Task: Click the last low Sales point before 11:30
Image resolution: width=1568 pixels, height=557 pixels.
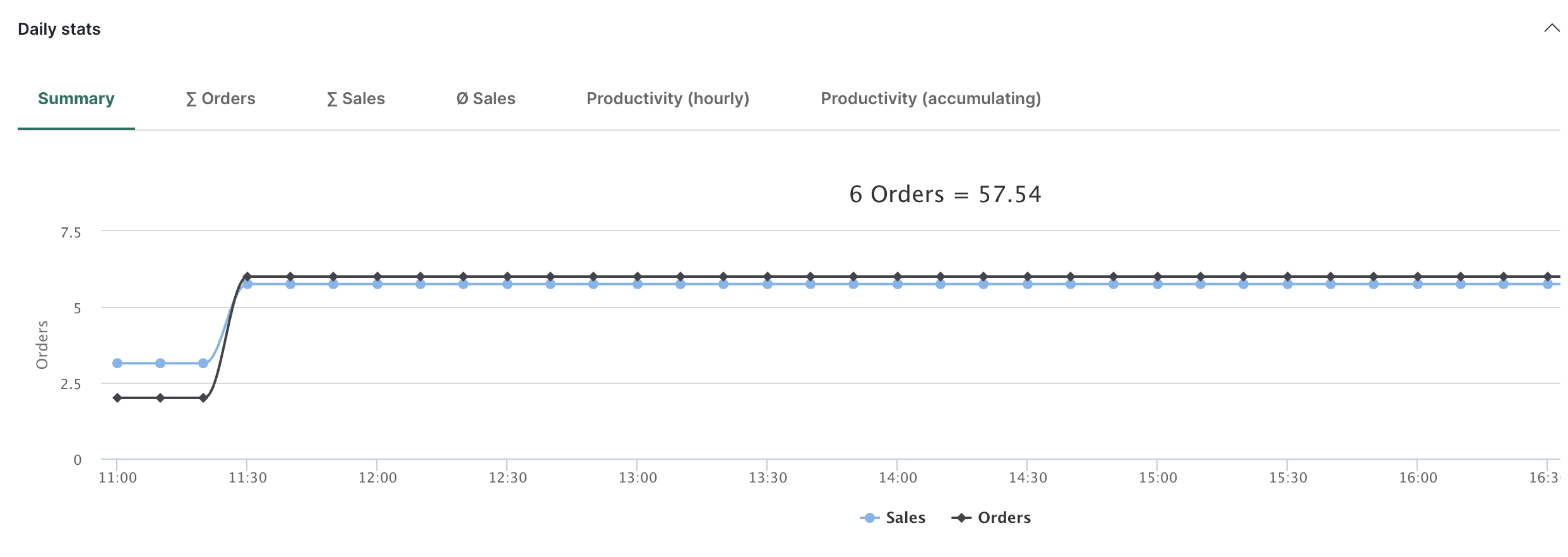Action: coord(203,363)
